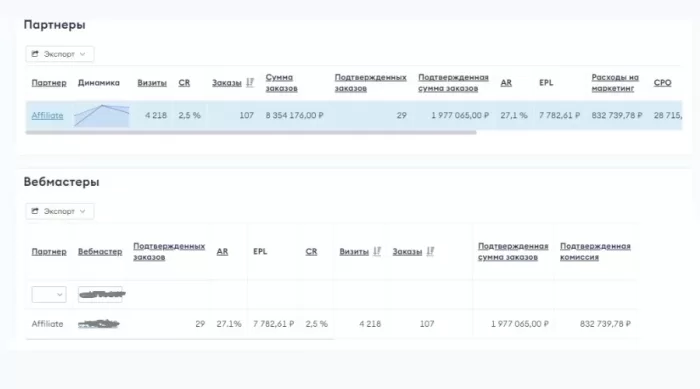The width and height of the screenshot is (700, 389).
Task: Click the 107 orders value in the Партнеры table
Action: (246, 115)
